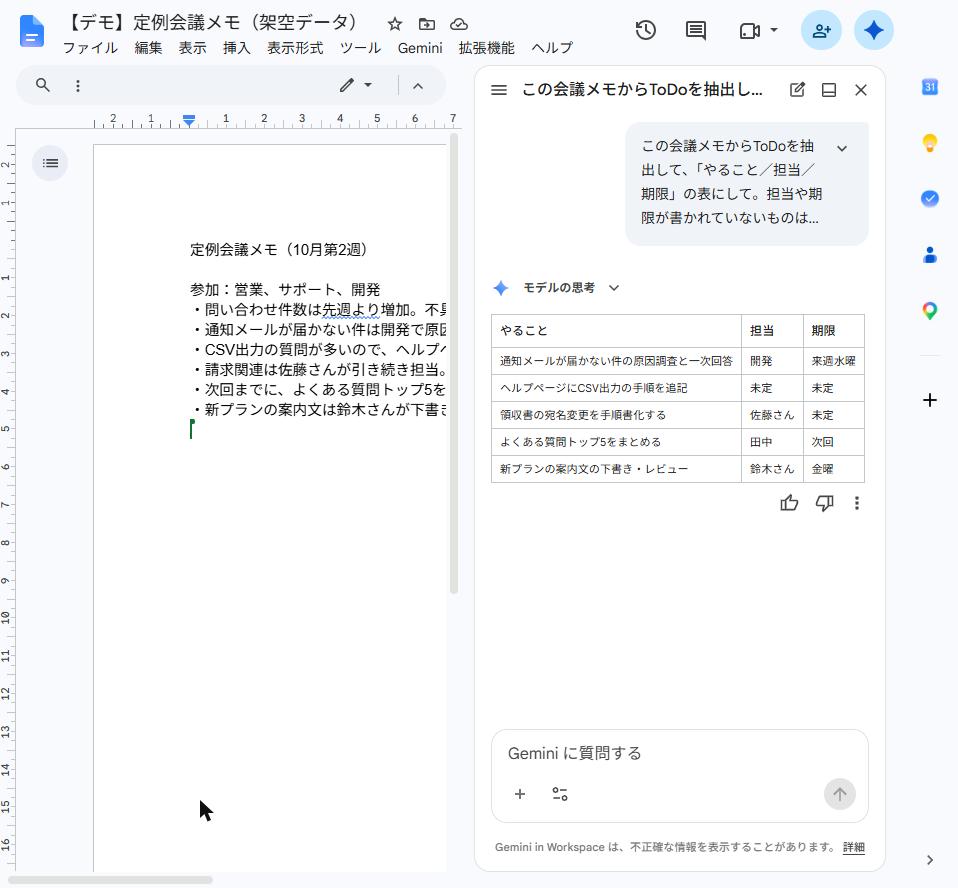Expand the meeting options arrow
Image resolution: width=958 pixels, height=888 pixels.
(774, 30)
